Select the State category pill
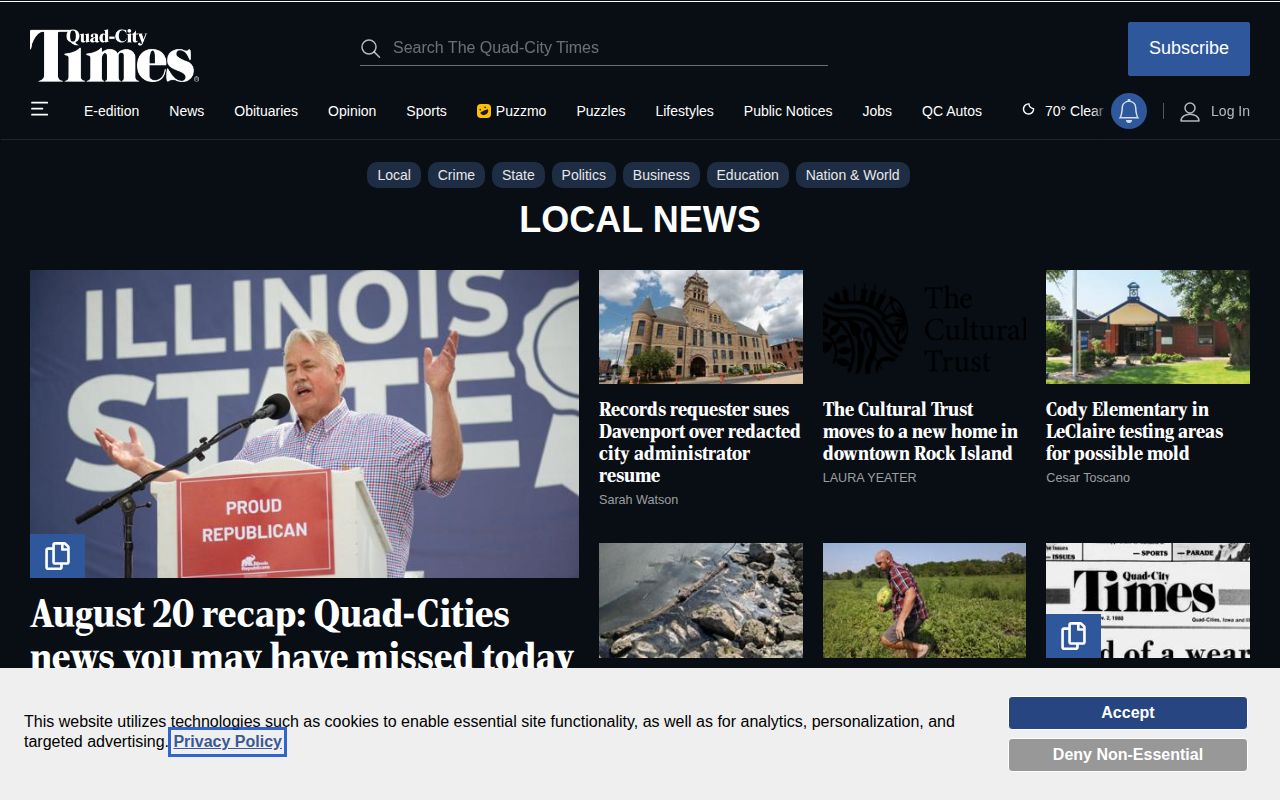The image size is (1280, 800). click(x=518, y=175)
